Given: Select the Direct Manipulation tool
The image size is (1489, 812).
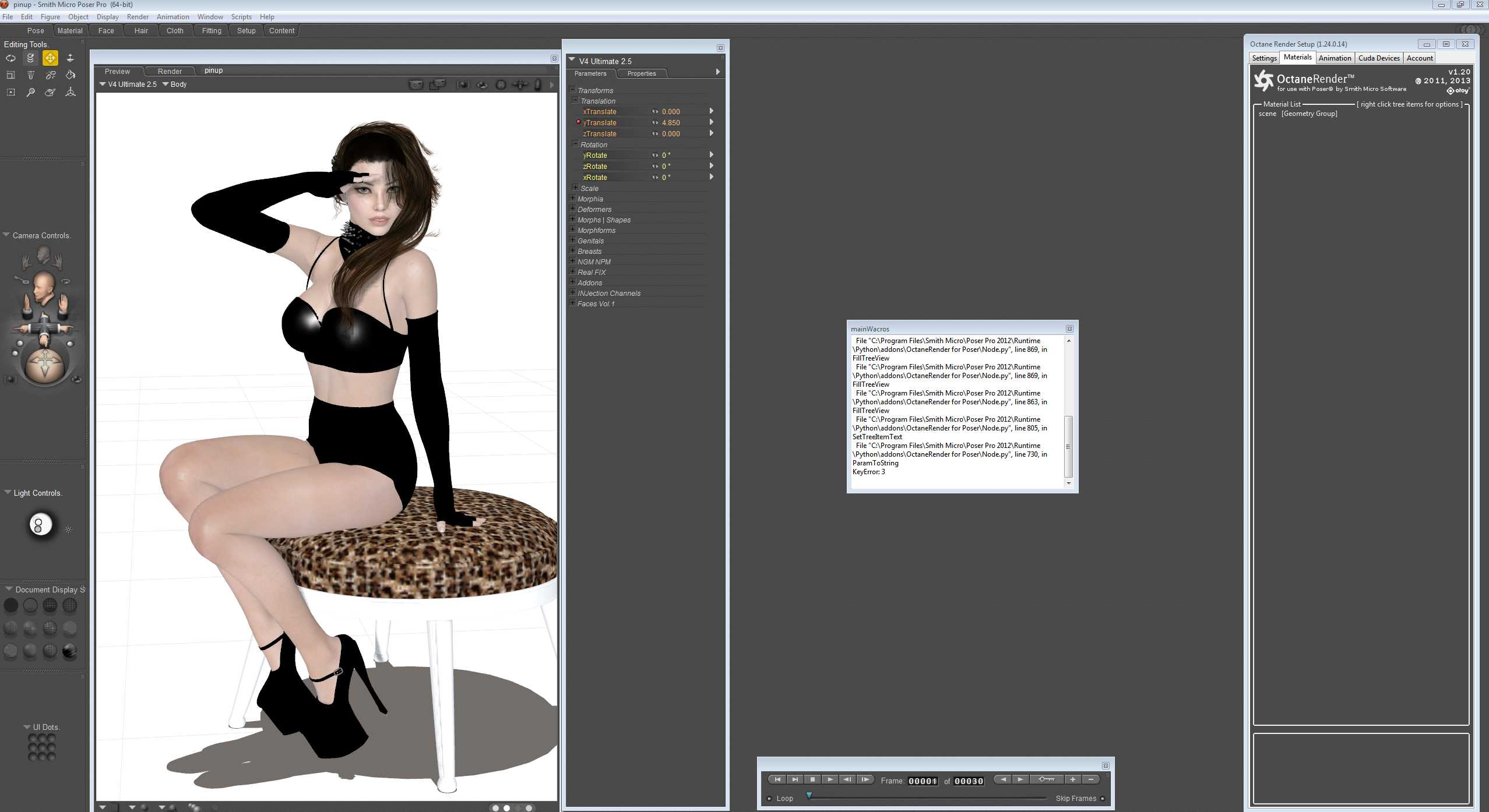Looking at the screenshot, I should 70,93.
